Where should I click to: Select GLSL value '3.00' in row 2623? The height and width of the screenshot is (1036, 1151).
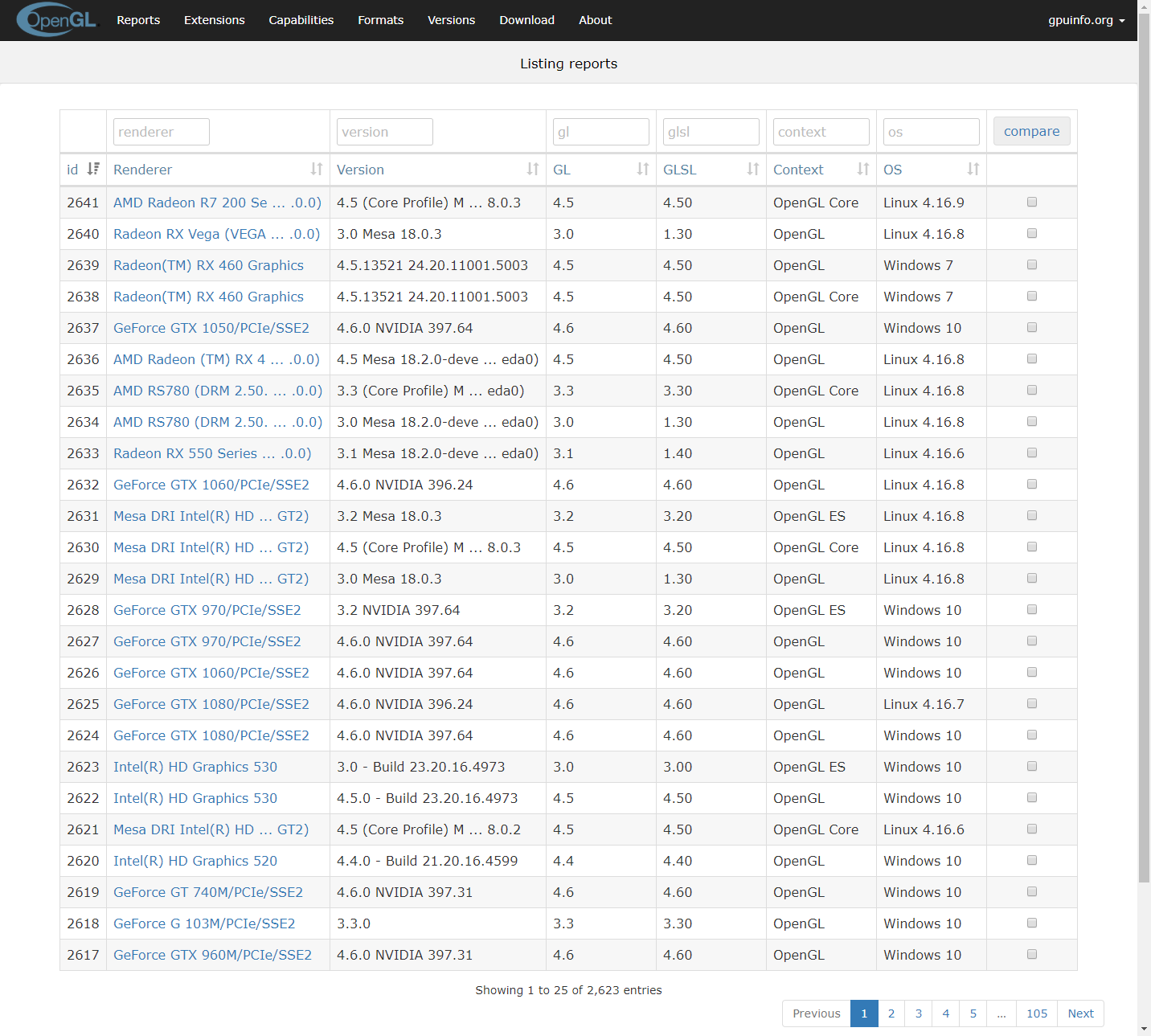678,767
